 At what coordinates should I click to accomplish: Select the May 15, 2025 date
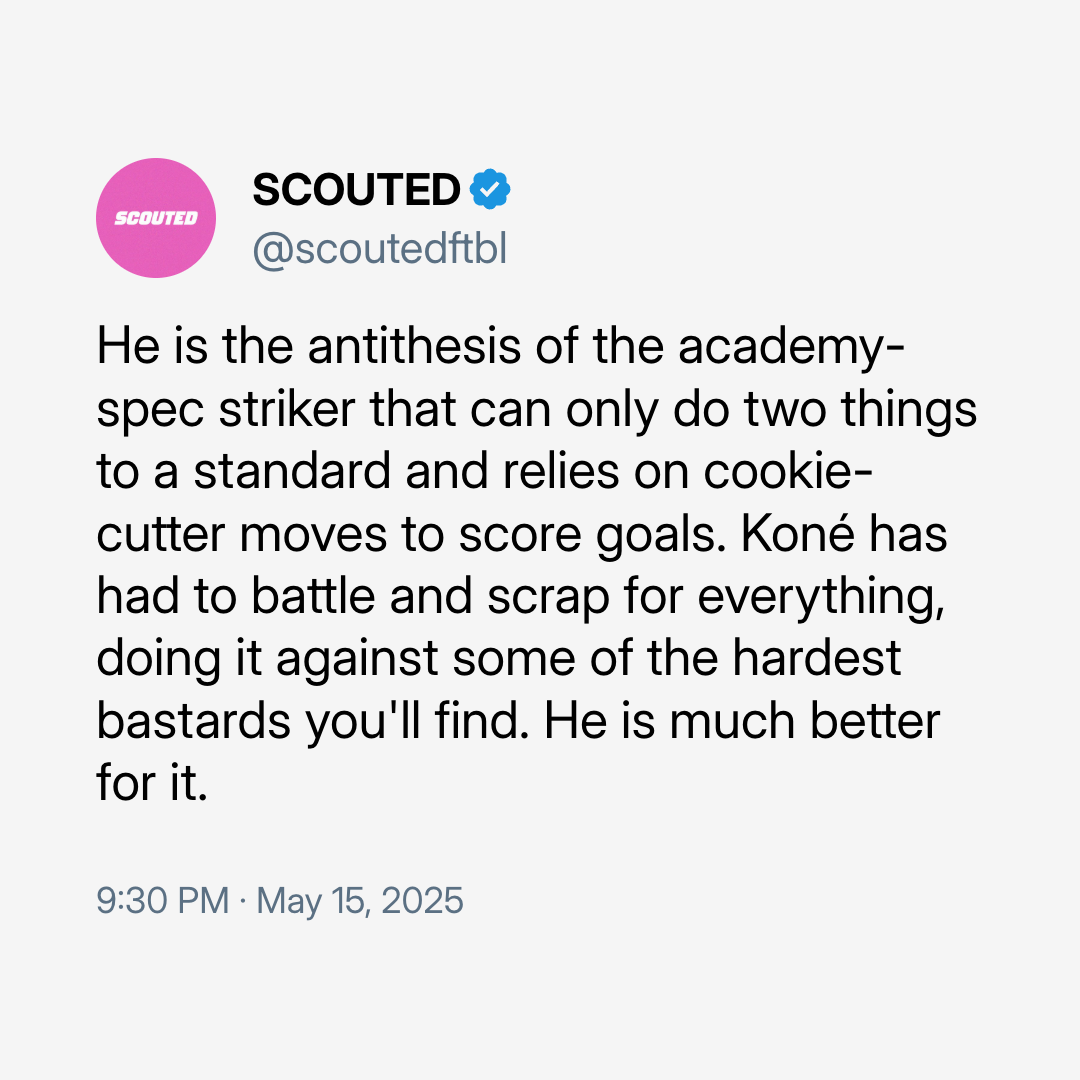360,901
